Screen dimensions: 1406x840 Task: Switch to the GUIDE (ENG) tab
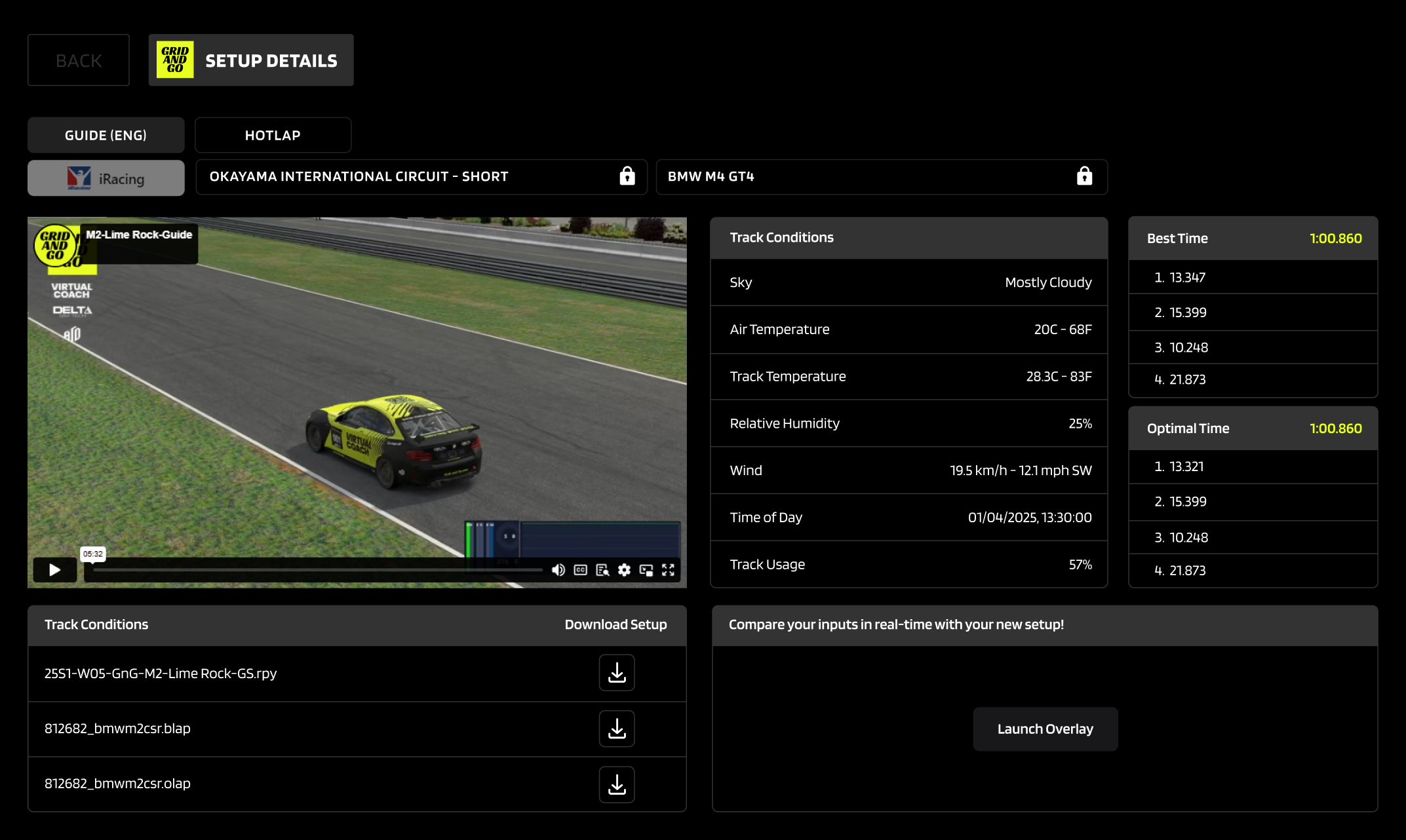pyautogui.click(x=106, y=135)
